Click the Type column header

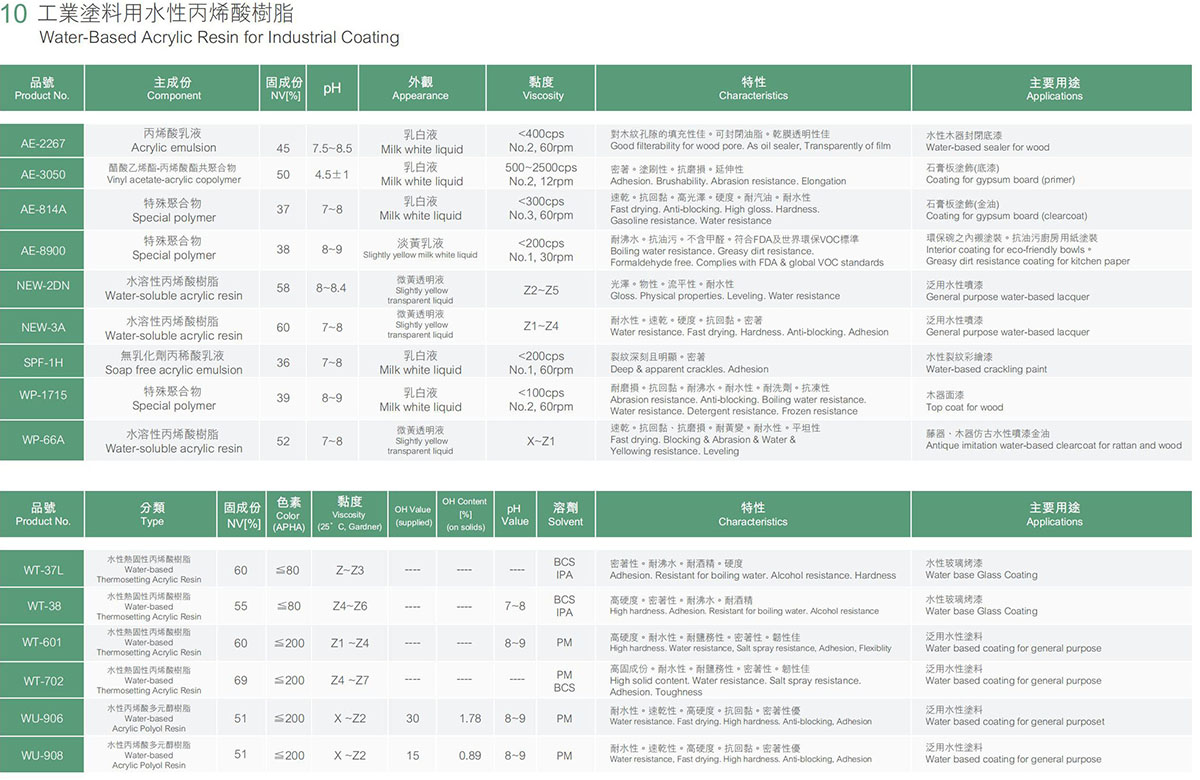click(x=152, y=514)
